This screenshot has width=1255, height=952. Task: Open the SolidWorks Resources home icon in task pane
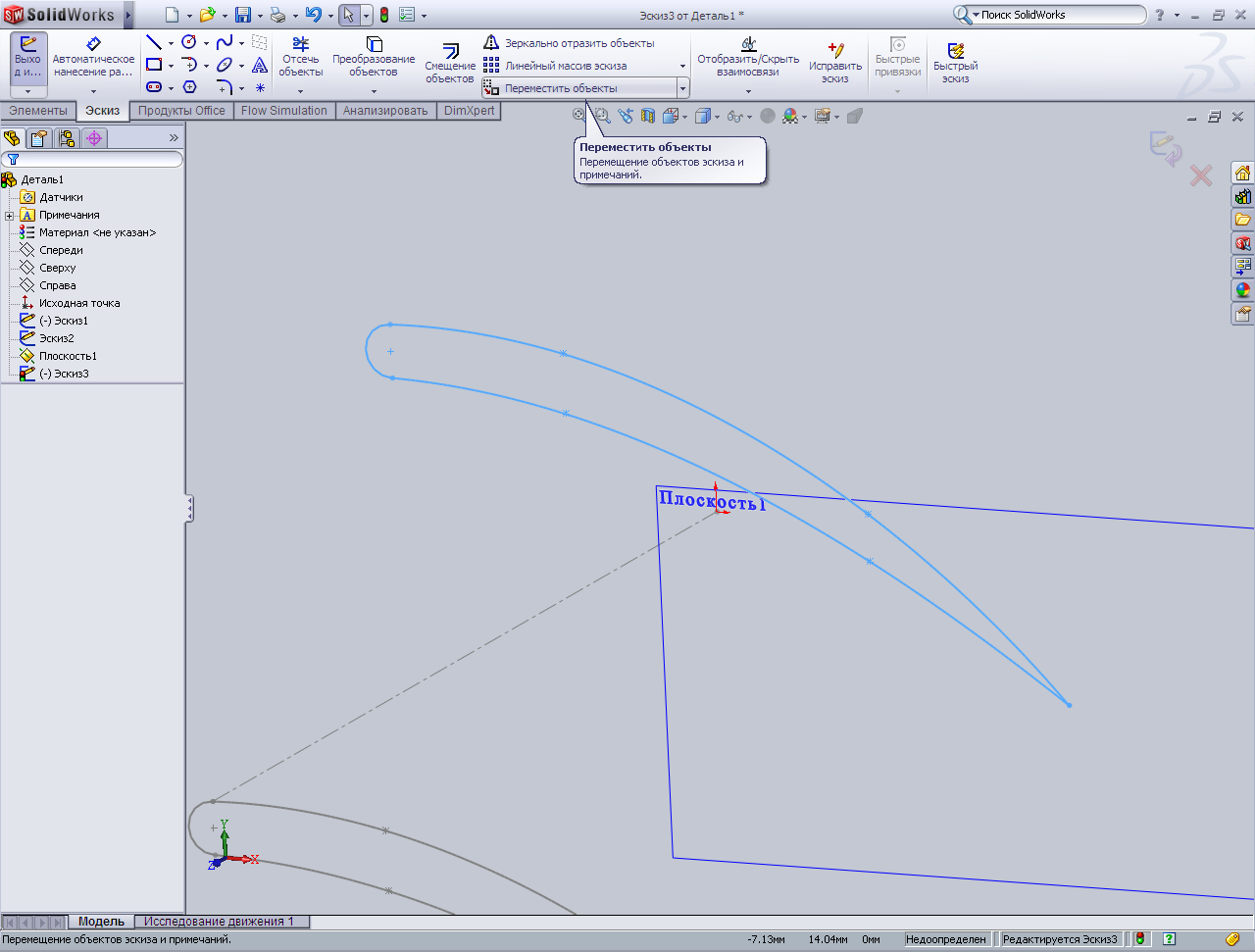(x=1243, y=173)
